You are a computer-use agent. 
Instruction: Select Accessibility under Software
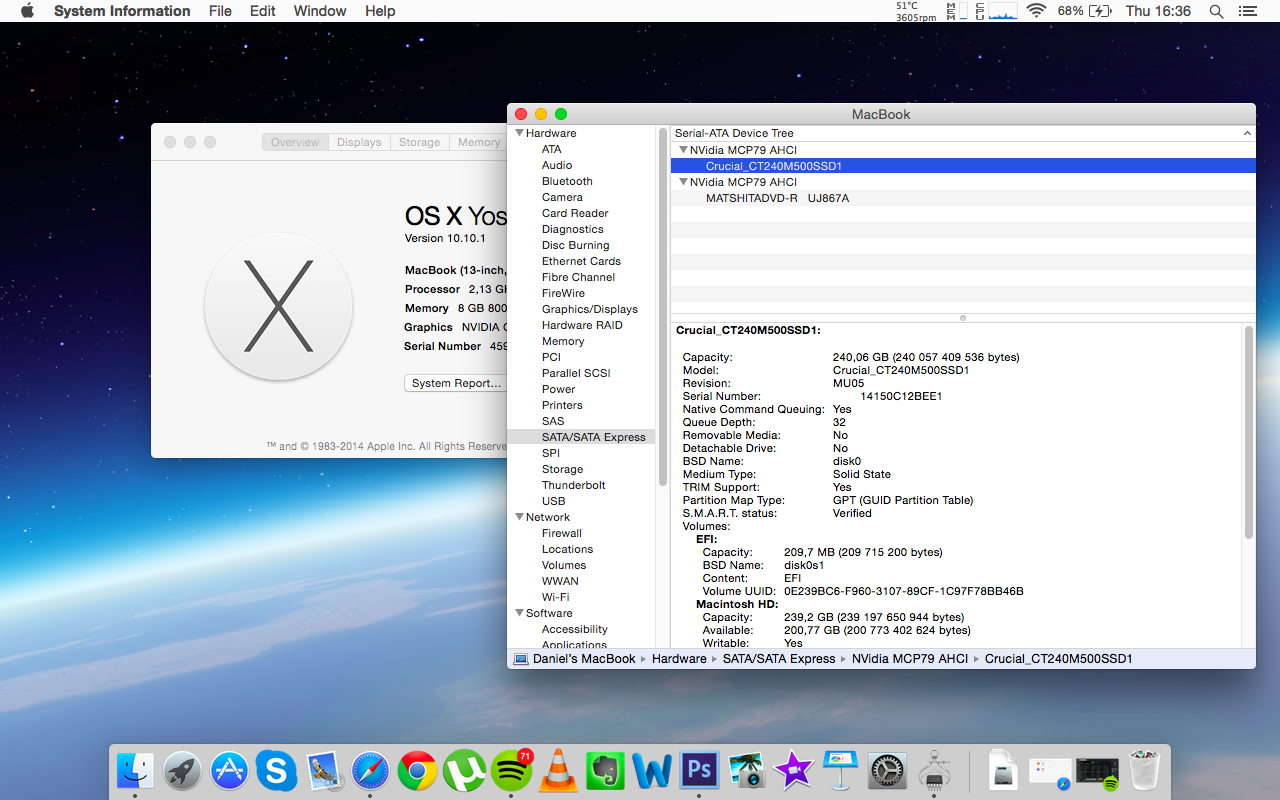pyautogui.click(x=575, y=629)
